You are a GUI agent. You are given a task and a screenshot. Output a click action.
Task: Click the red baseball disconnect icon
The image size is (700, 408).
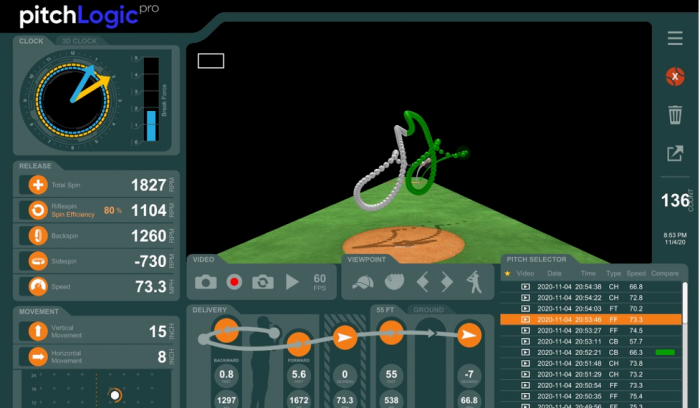pos(675,76)
